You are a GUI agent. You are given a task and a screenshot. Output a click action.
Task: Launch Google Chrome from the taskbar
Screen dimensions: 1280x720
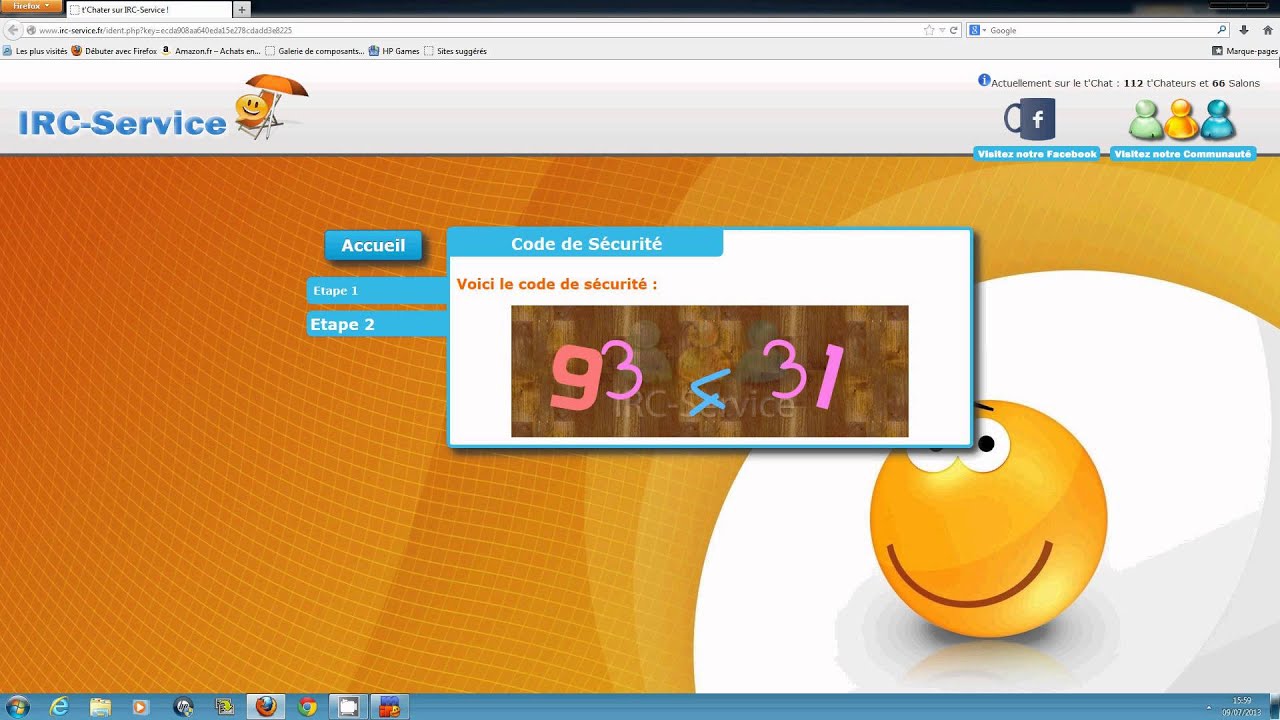pos(307,706)
